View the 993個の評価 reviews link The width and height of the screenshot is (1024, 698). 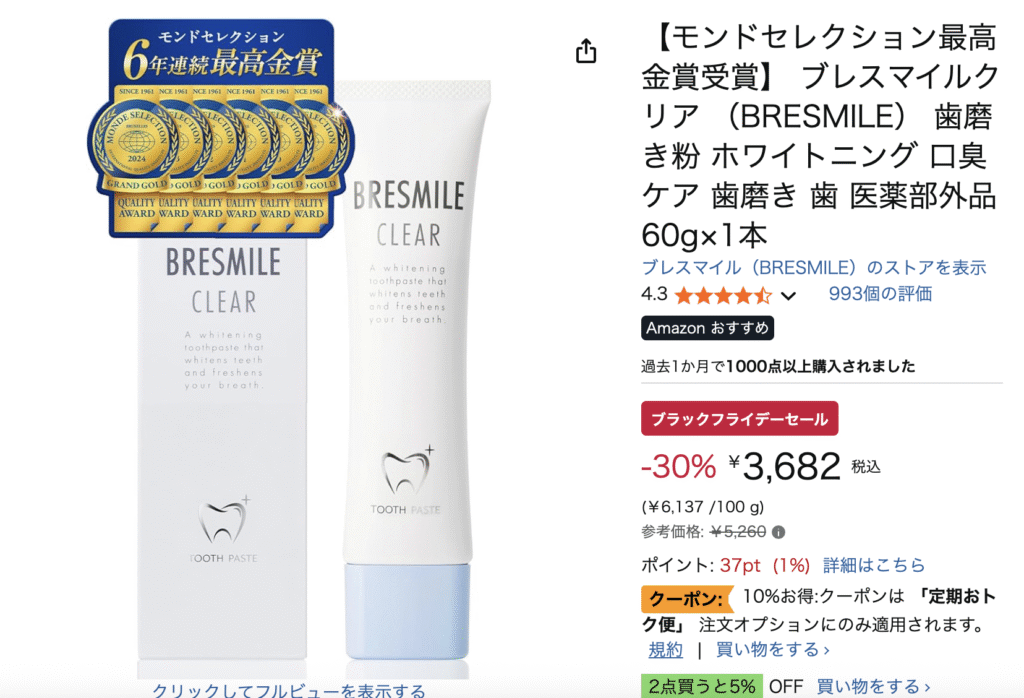click(x=880, y=294)
